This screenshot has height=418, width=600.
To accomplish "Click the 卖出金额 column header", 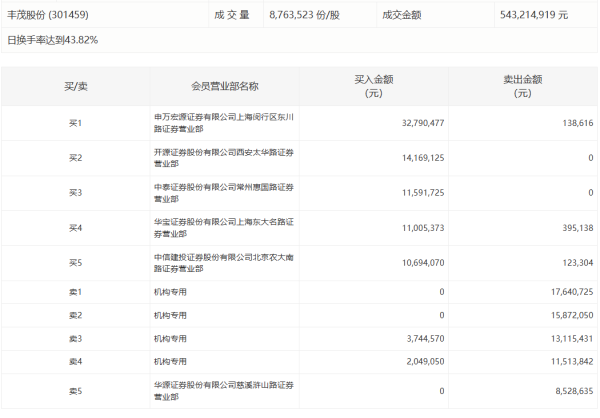I will click(x=522, y=87).
